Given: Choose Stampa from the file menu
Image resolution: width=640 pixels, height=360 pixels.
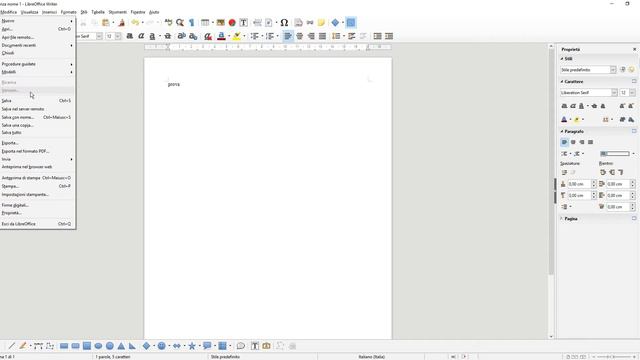Looking at the screenshot, I should coord(37,186).
